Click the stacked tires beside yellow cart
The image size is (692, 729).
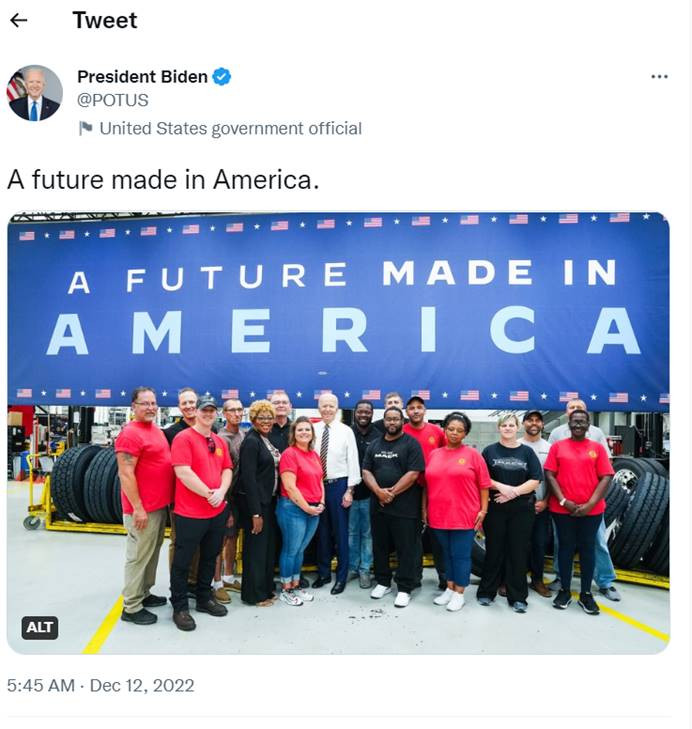click(86, 484)
